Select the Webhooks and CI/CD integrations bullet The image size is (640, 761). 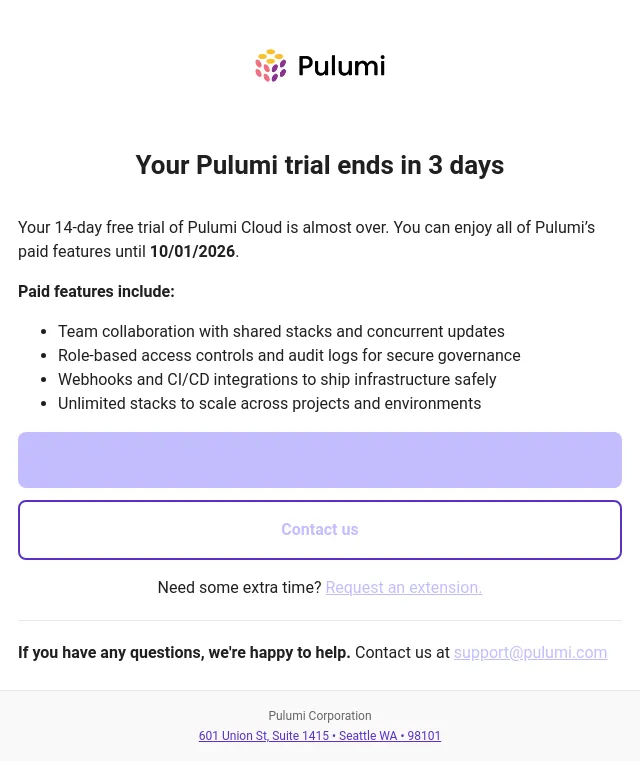click(x=277, y=379)
